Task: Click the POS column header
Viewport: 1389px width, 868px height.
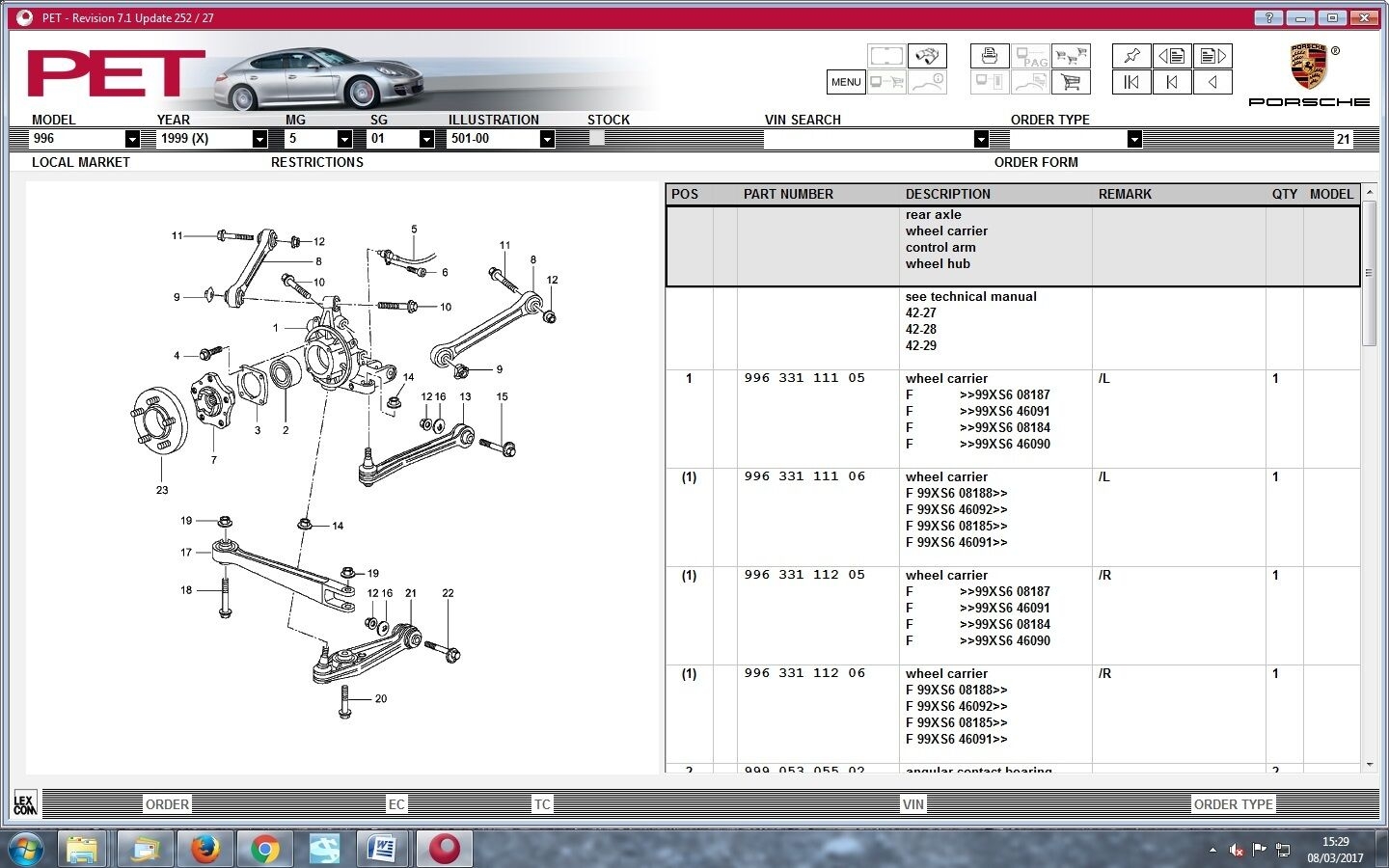Action: [x=685, y=194]
